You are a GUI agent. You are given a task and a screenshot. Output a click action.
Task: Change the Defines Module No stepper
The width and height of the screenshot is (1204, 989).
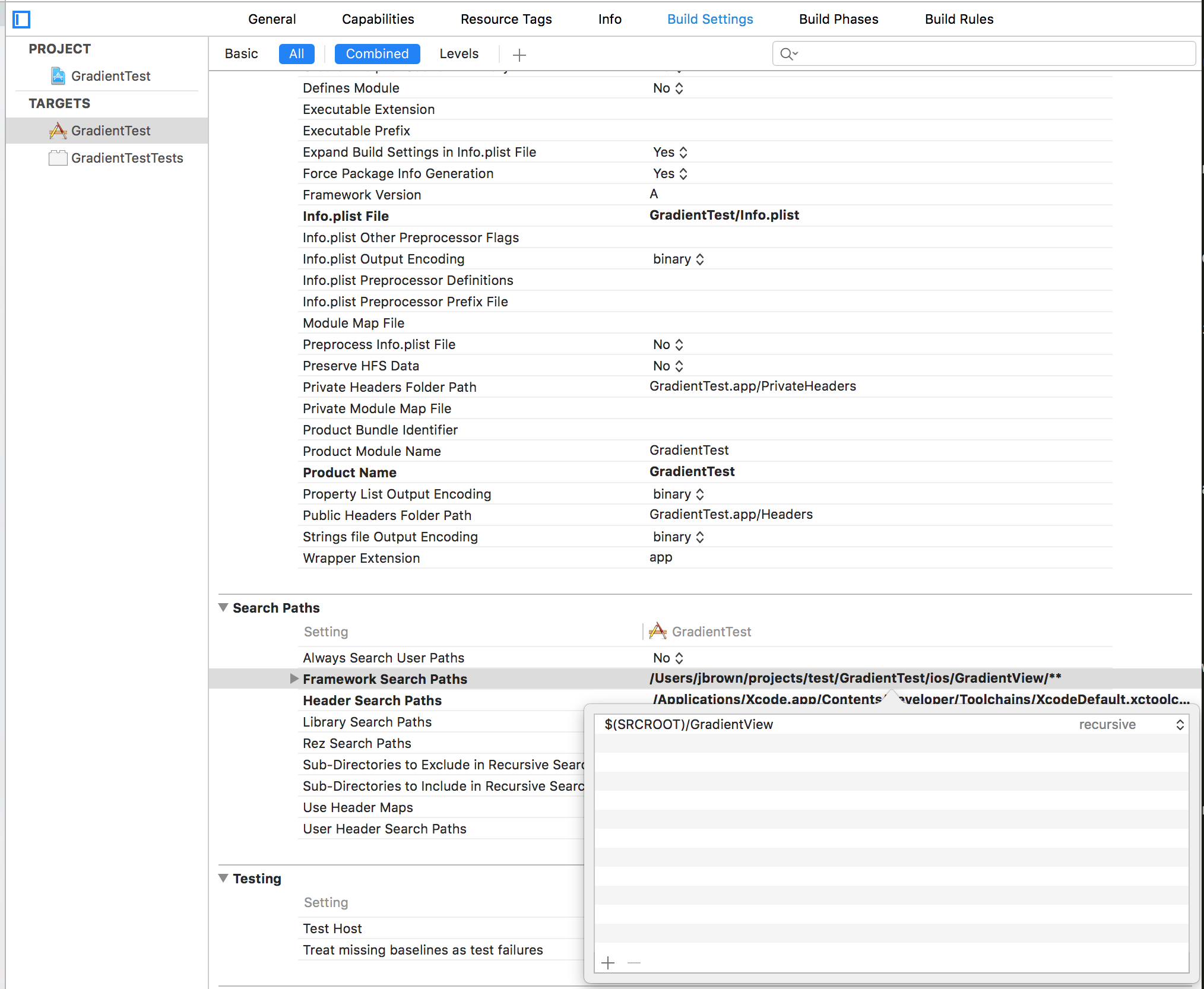click(x=679, y=88)
